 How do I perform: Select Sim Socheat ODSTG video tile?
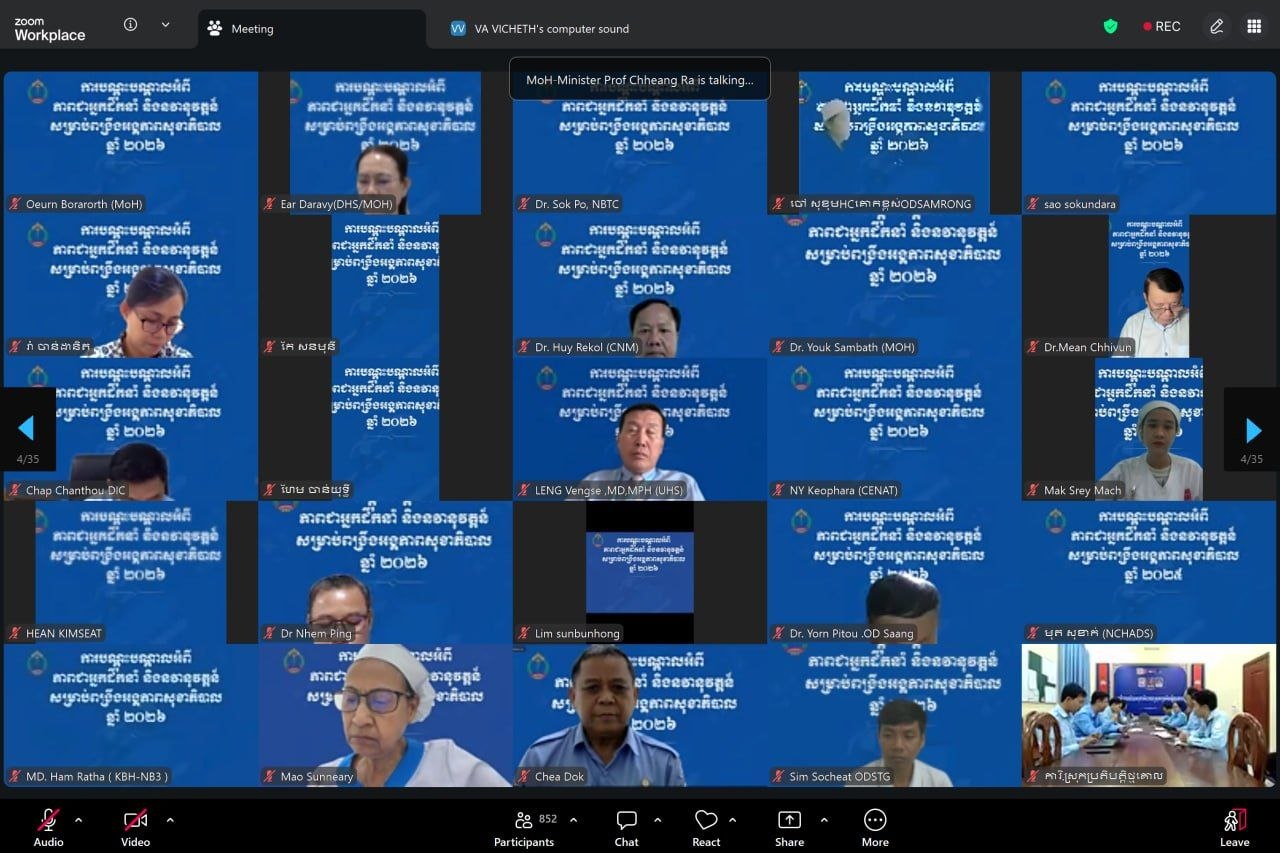[894, 715]
